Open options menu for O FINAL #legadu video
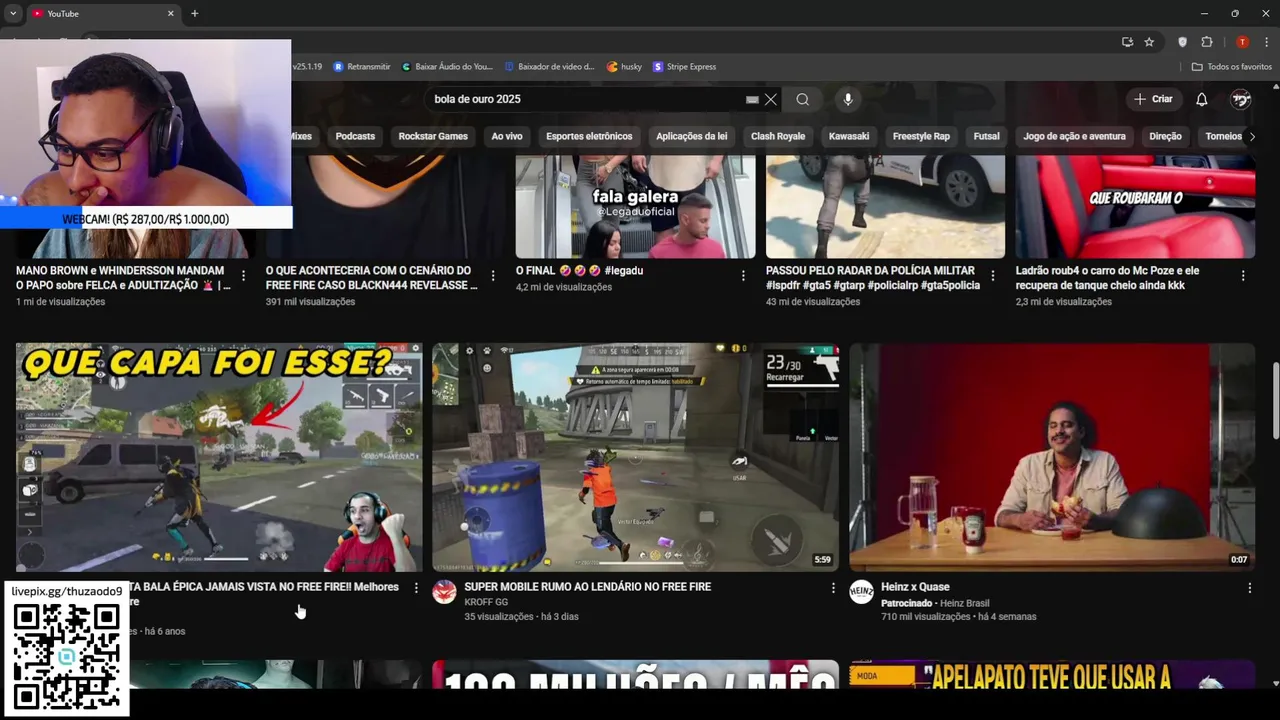This screenshot has height=720, width=1280. pos(743,275)
